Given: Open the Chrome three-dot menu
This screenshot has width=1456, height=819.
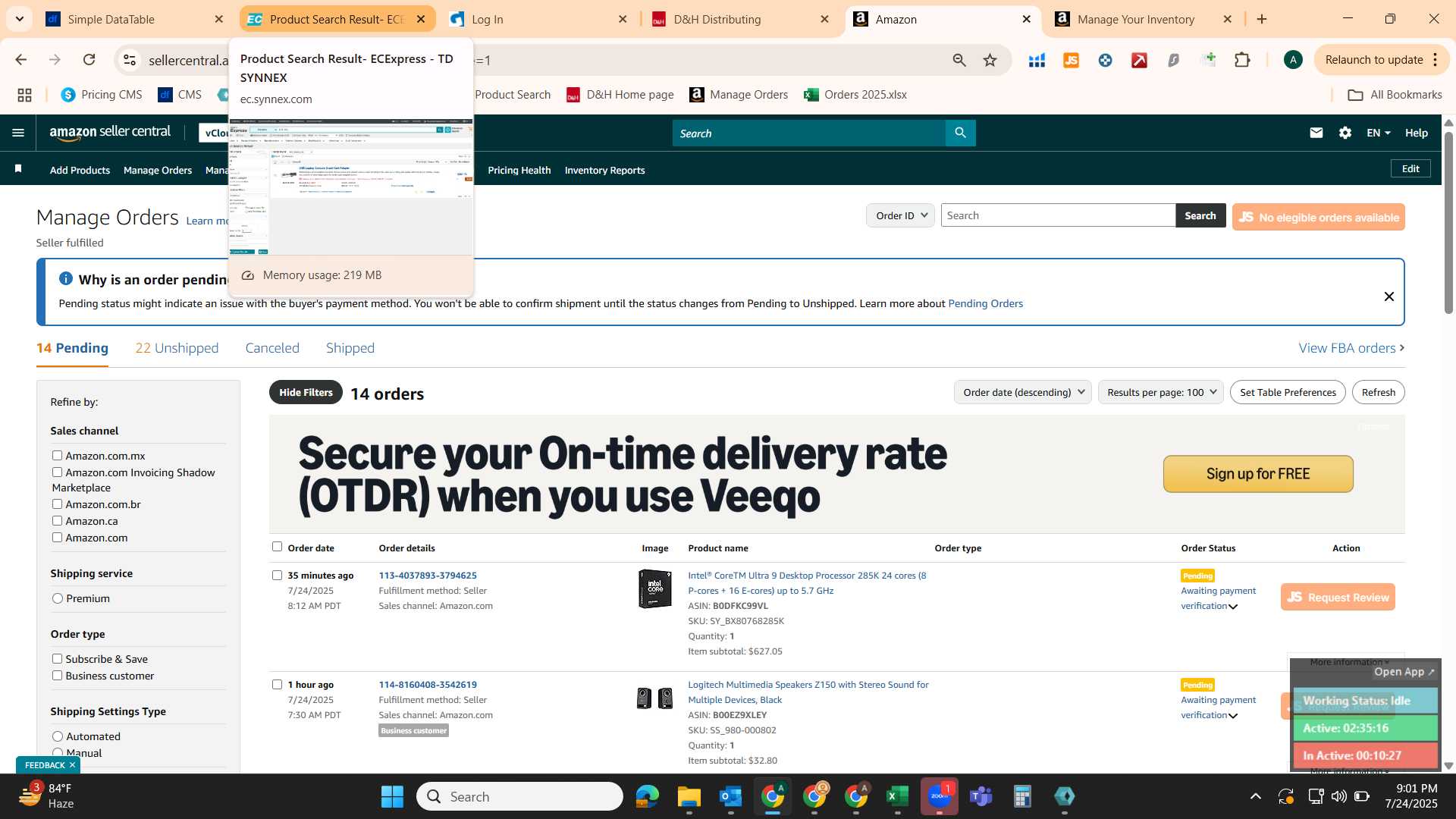Looking at the screenshot, I should (x=1436, y=60).
